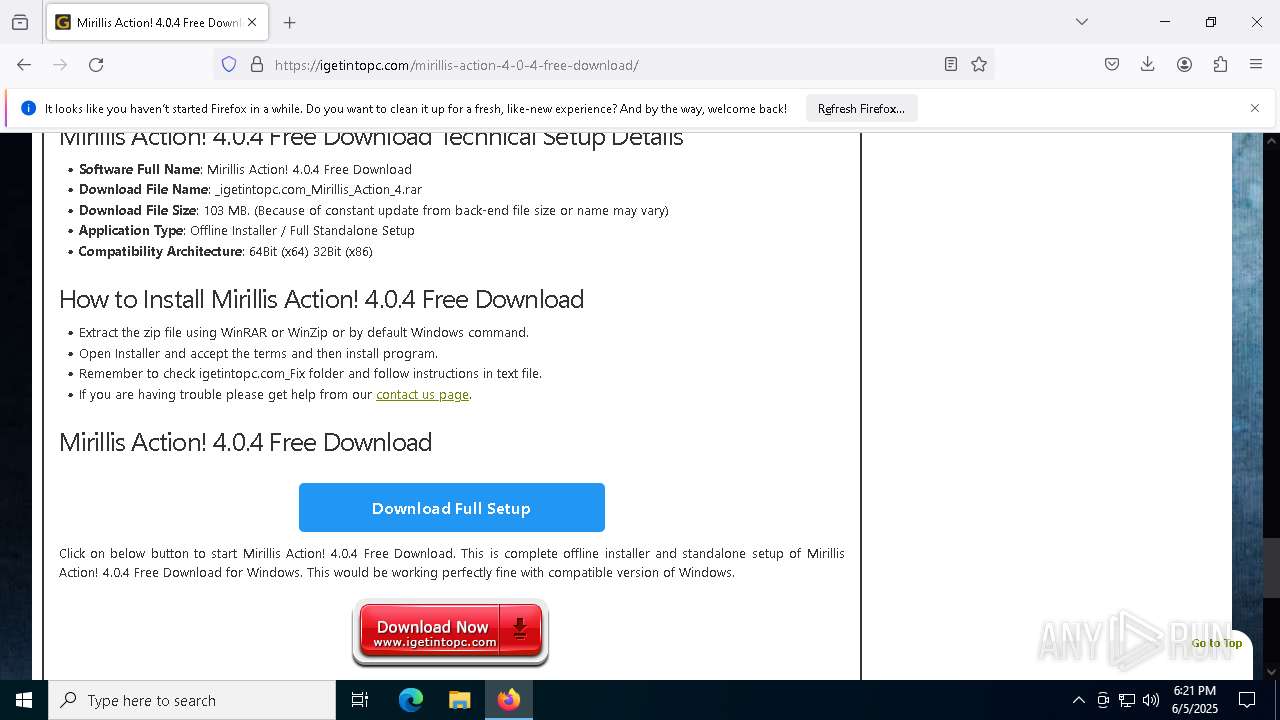Screen dimensions: 1280x720
Task: Click the 'Extract the zip file using WinRAR' line
Action: (304, 332)
